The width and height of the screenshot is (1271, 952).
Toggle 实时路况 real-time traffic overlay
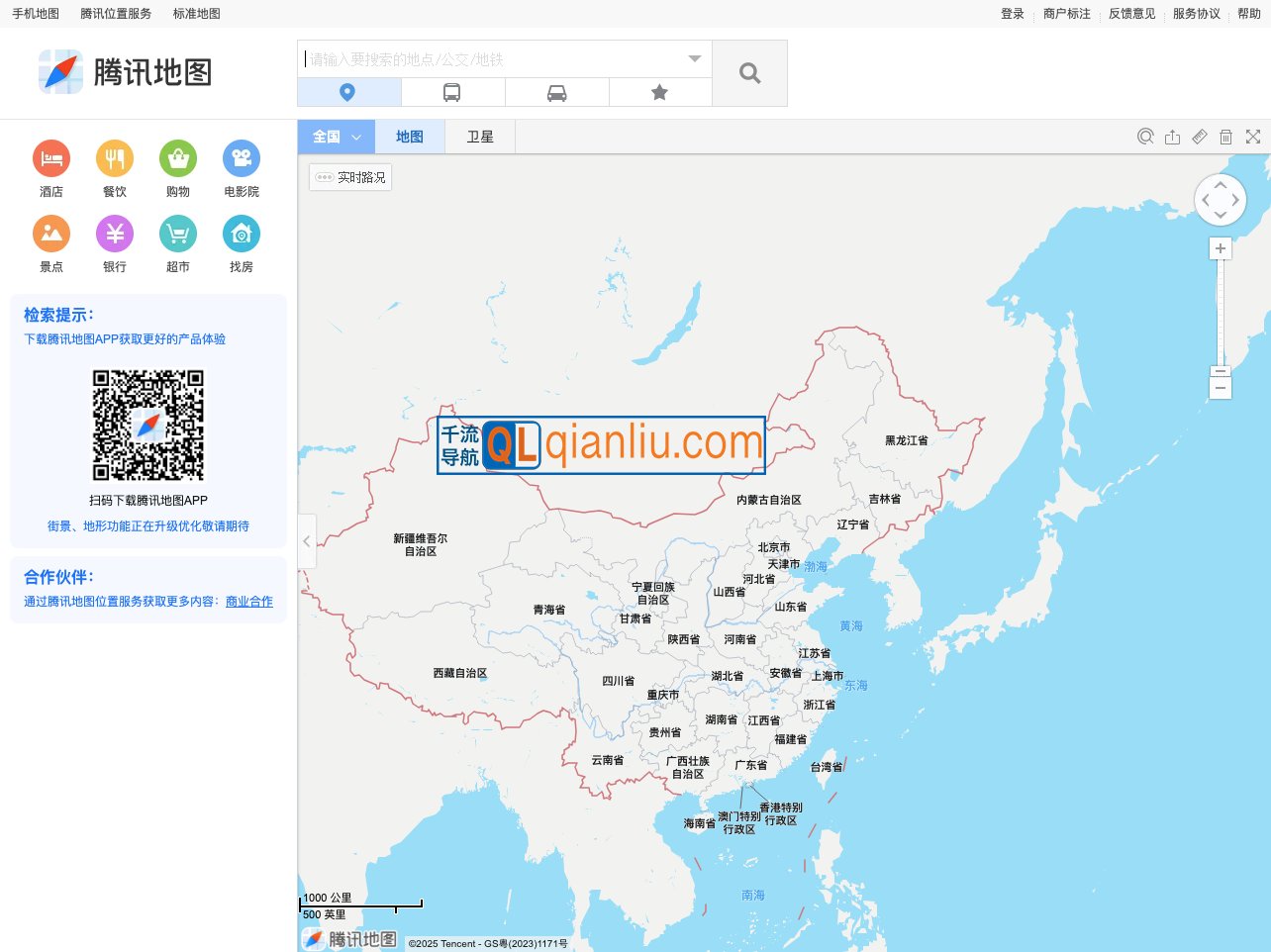pos(349,176)
